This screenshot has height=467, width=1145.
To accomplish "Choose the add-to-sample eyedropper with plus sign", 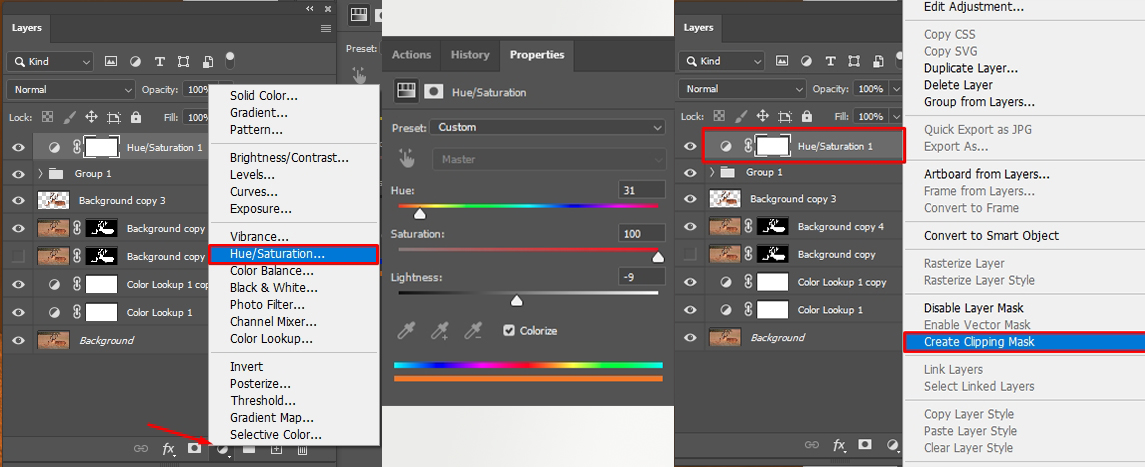I will point(439,330).
